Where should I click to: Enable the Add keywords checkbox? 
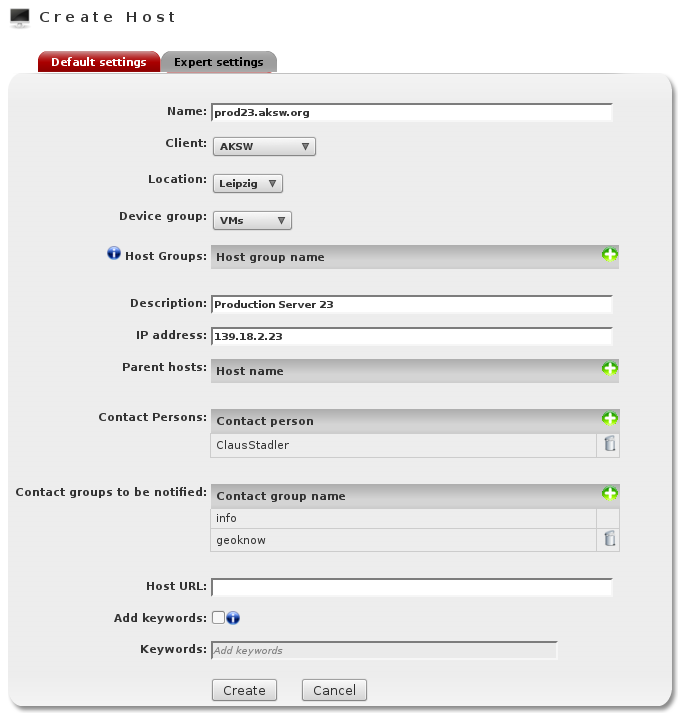tap(218, 618)
